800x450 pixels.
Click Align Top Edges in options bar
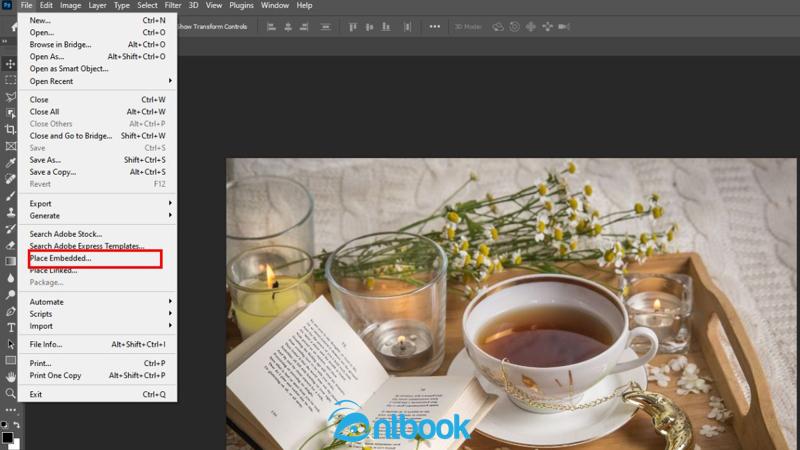[353, 27]
